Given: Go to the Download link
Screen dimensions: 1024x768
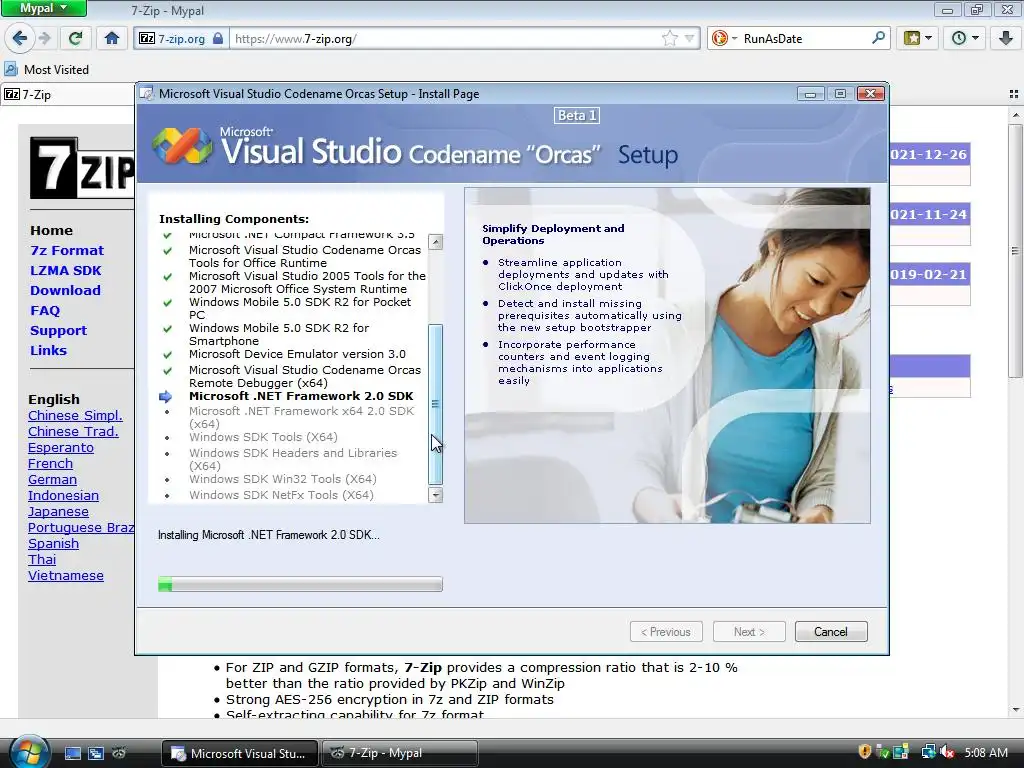Looking at the screenshot, I should click(65, 290).
